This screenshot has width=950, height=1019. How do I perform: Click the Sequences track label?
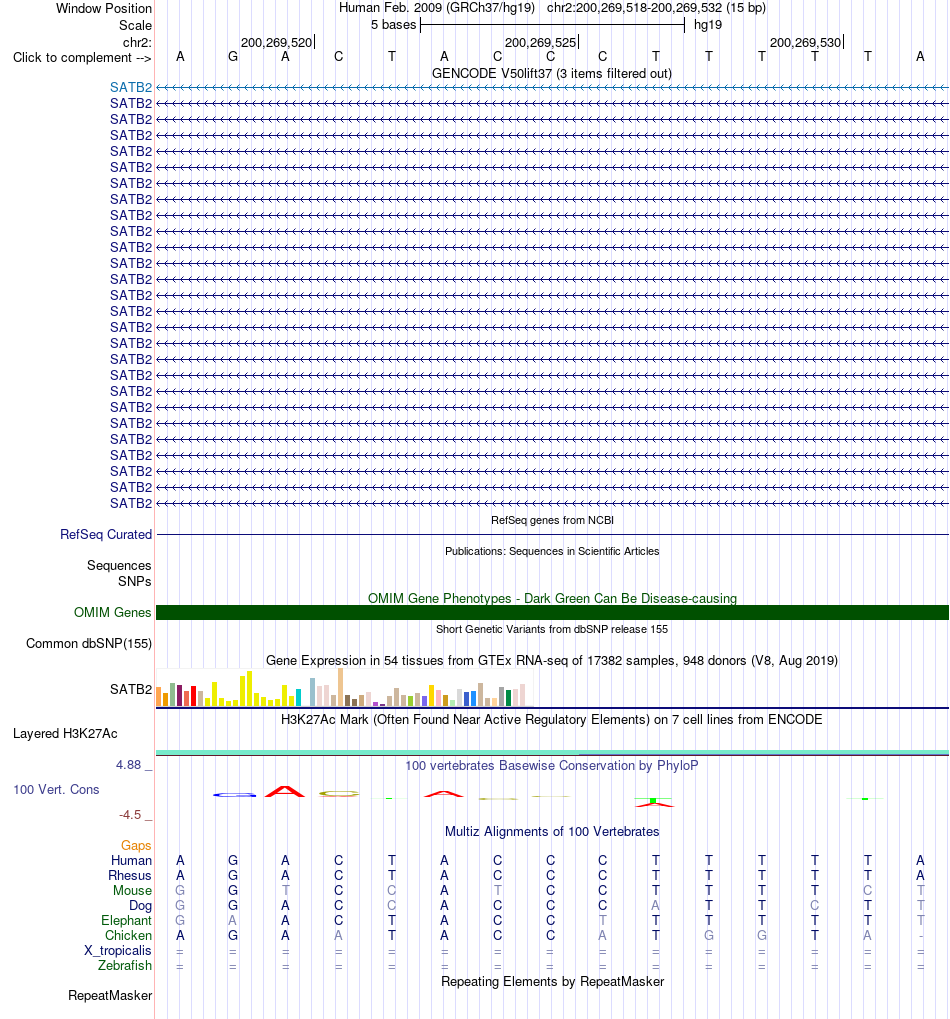point(119,565)
